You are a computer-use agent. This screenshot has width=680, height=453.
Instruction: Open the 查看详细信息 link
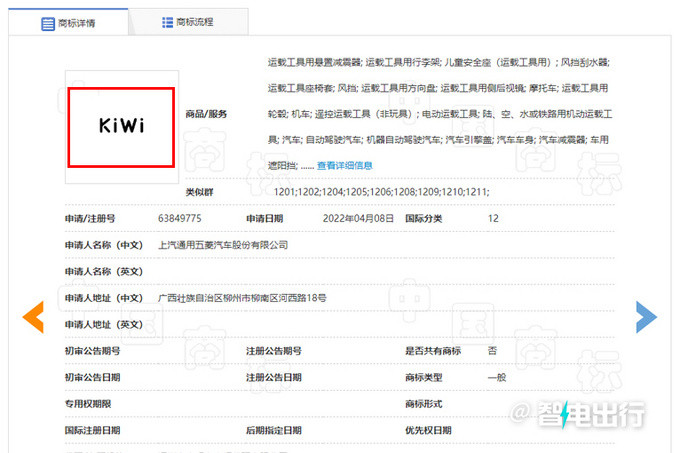tap(345, 166)
